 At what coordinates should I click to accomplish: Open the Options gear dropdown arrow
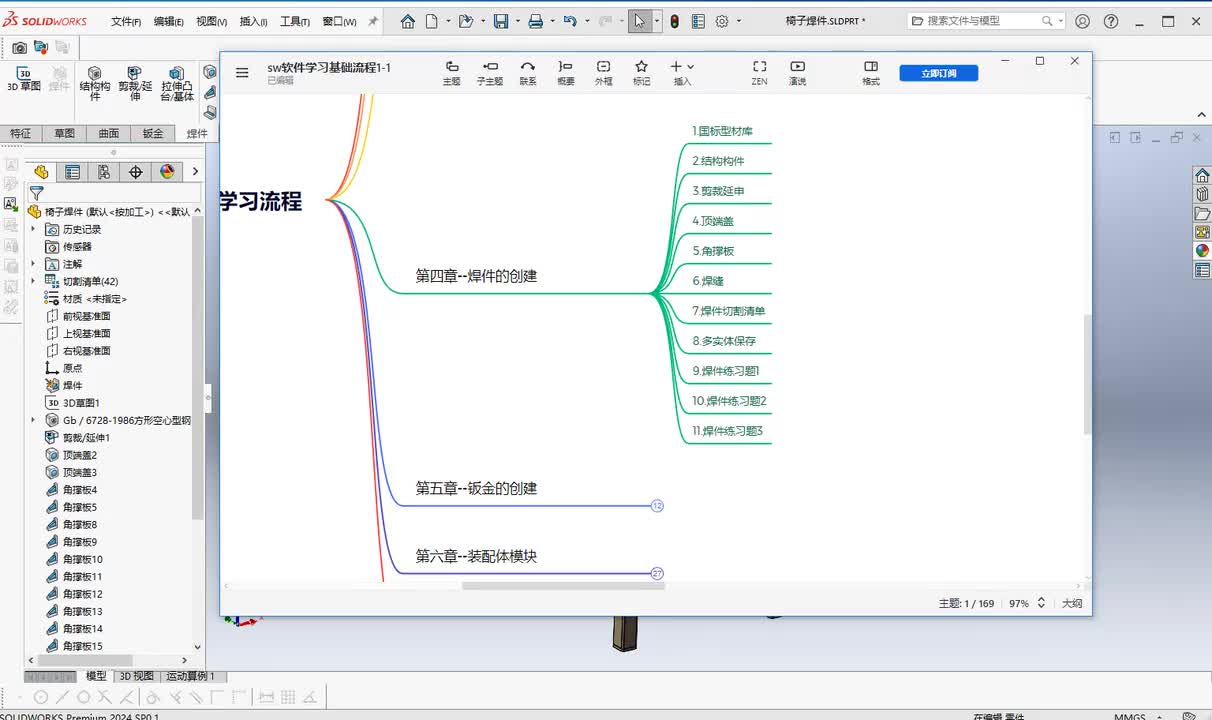point(738,21)
